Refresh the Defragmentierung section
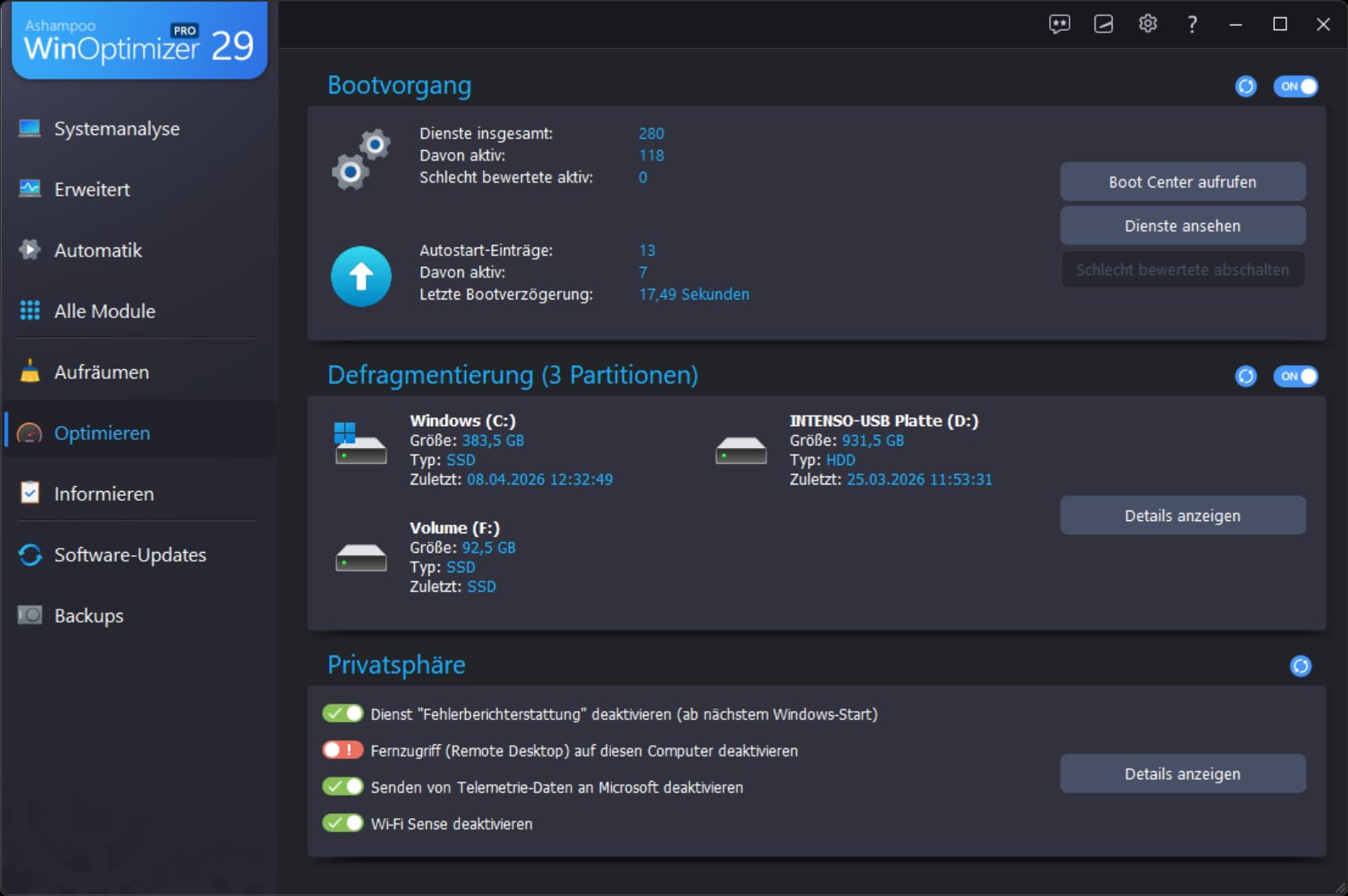This screenshot has height=896, width=1348. point(1246,376)
